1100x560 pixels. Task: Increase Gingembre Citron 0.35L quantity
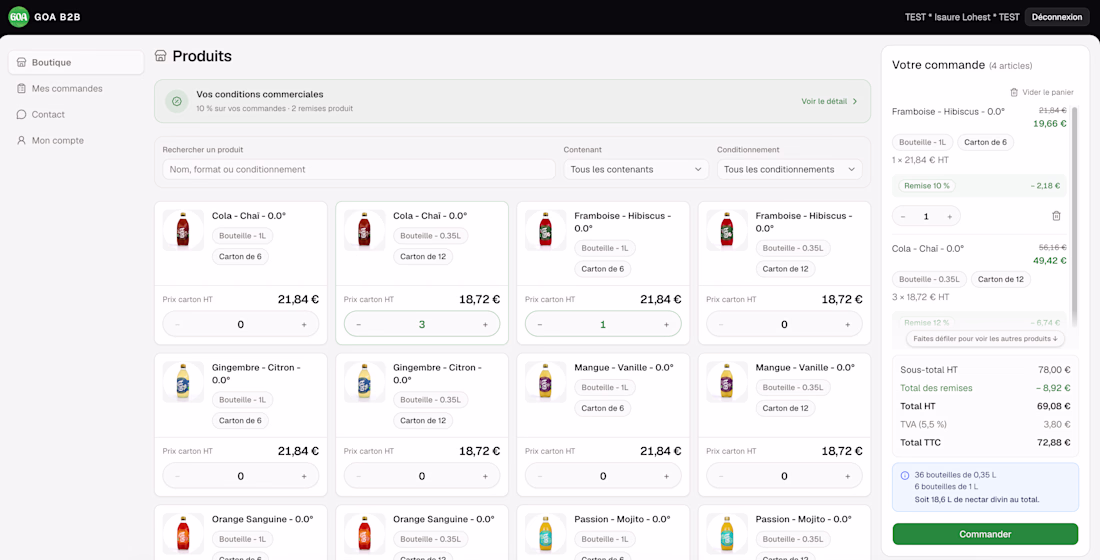tap(485, 476)
